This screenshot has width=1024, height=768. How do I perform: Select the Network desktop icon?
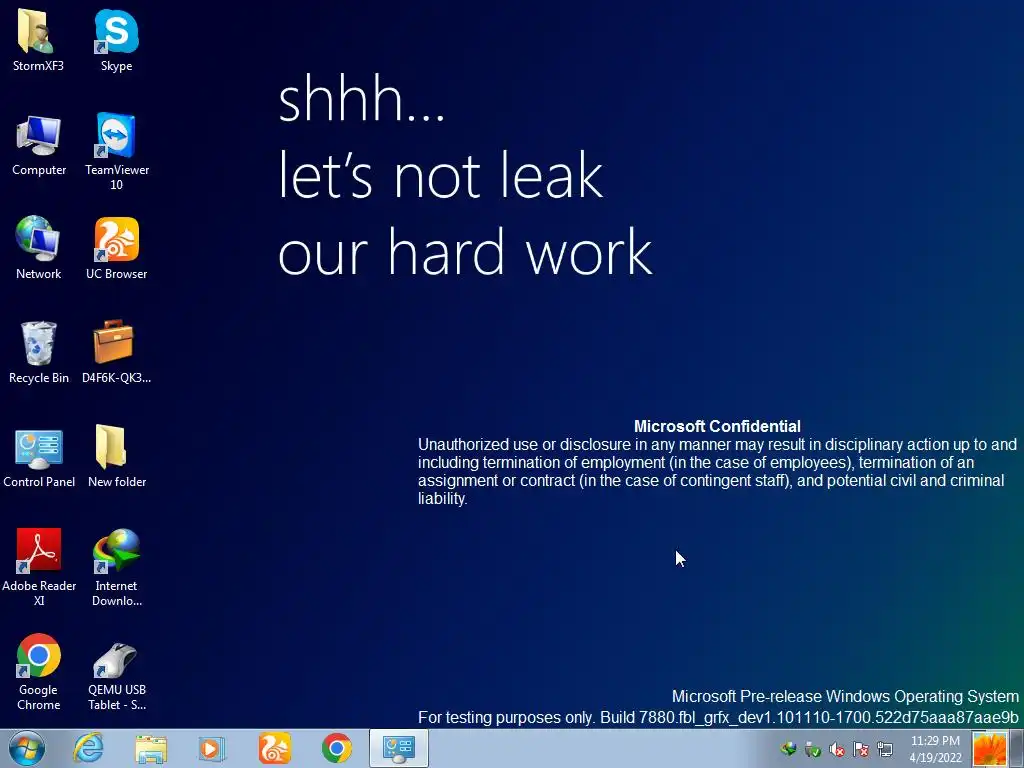(x=39, y=248)
